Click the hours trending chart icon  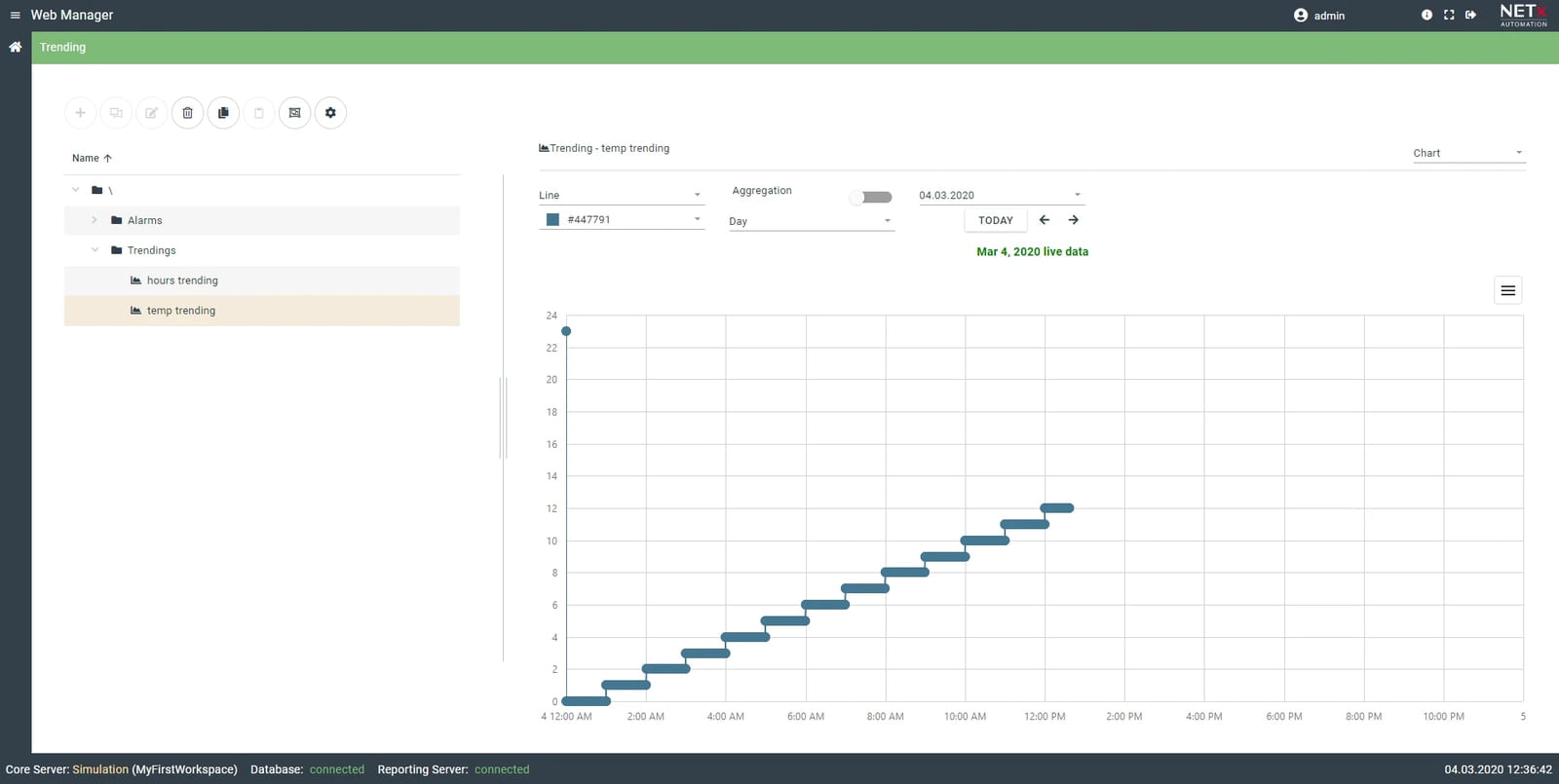point(135,280)
